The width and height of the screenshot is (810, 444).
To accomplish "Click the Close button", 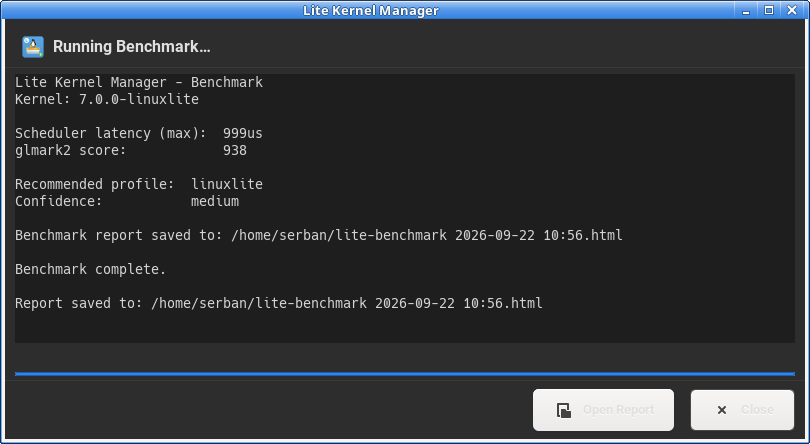I will (x=742, y=410).
